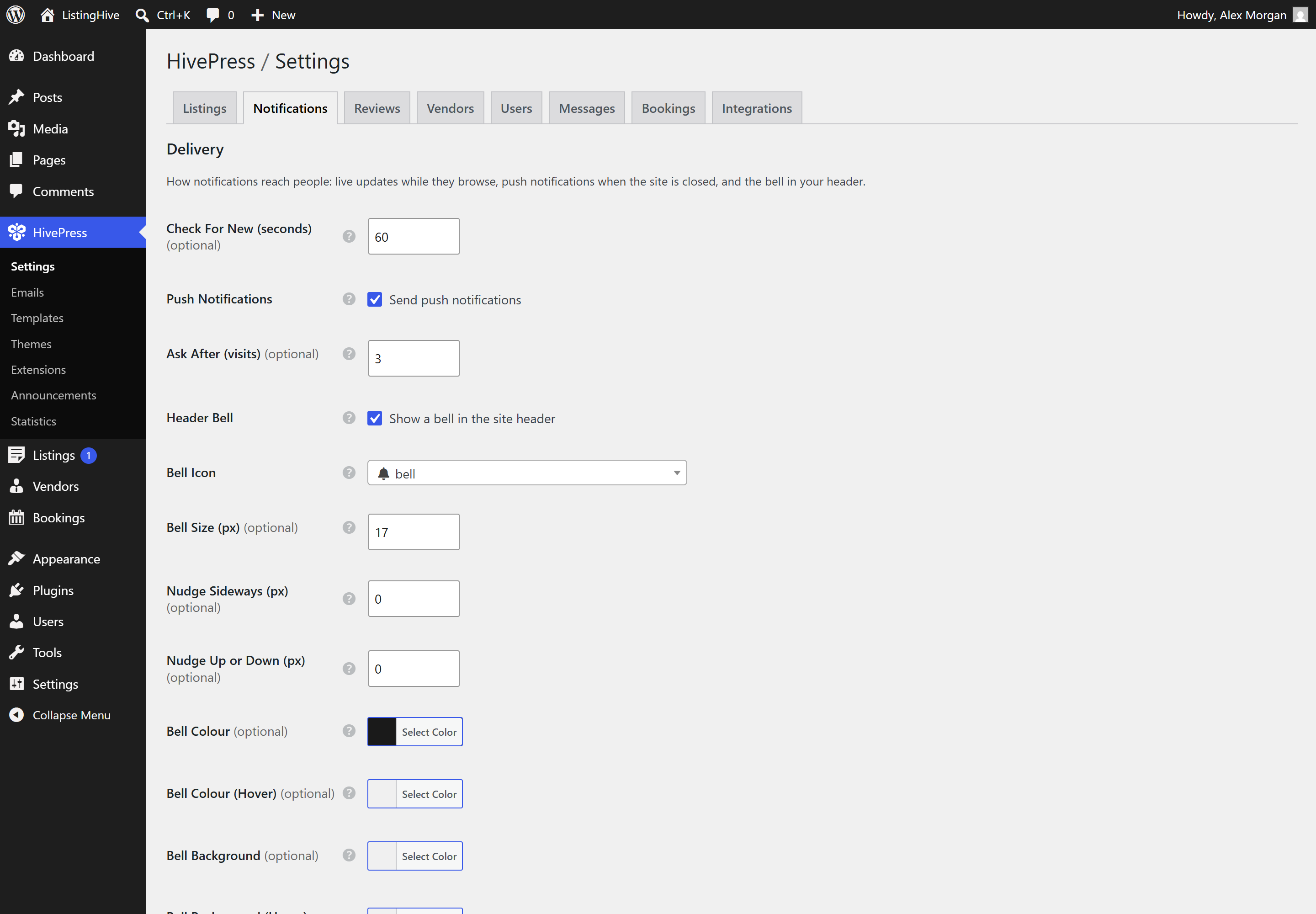Click Select Color for Bell Background

(x=429, y=856)
